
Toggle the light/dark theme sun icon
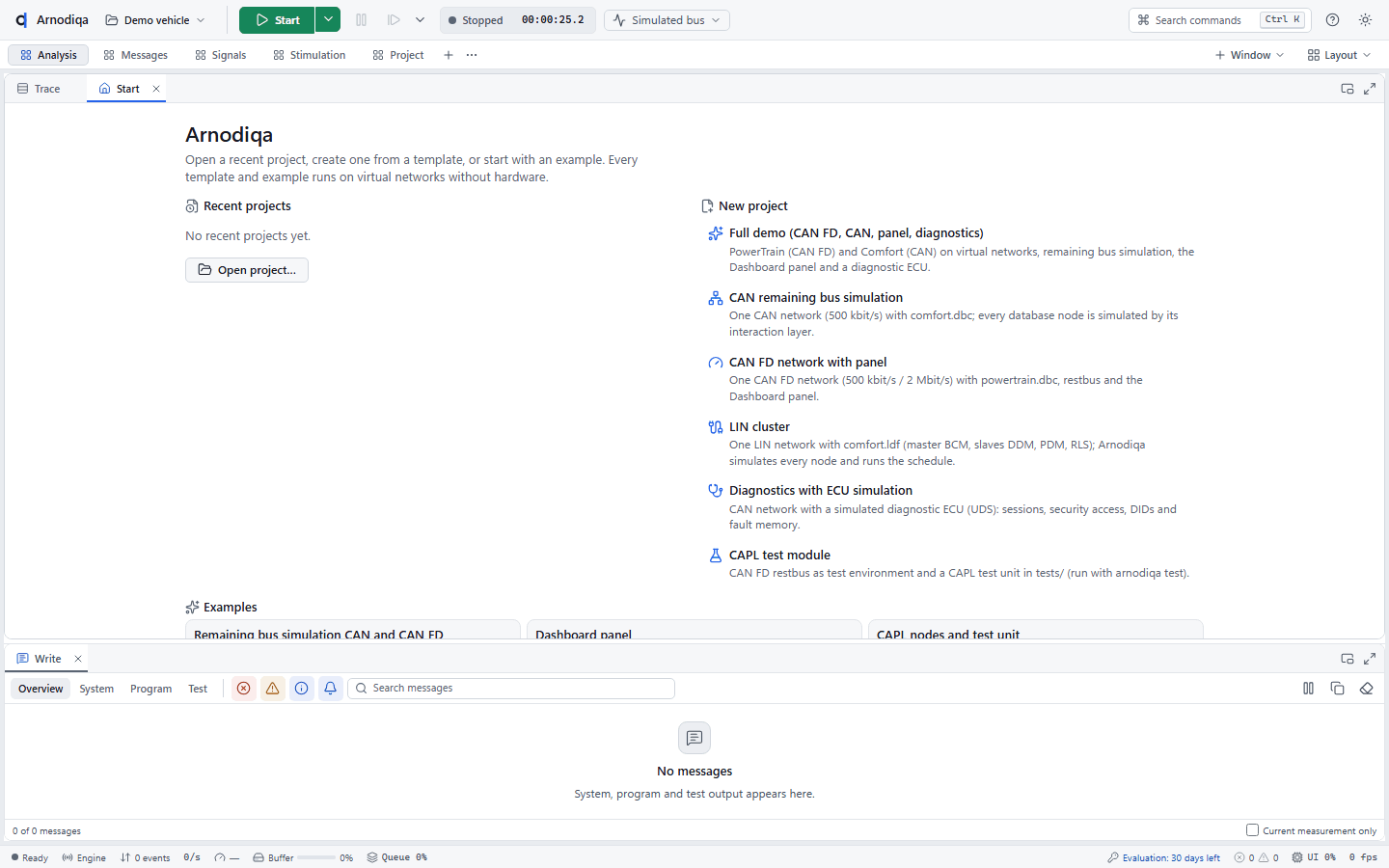click(1366, 20)
